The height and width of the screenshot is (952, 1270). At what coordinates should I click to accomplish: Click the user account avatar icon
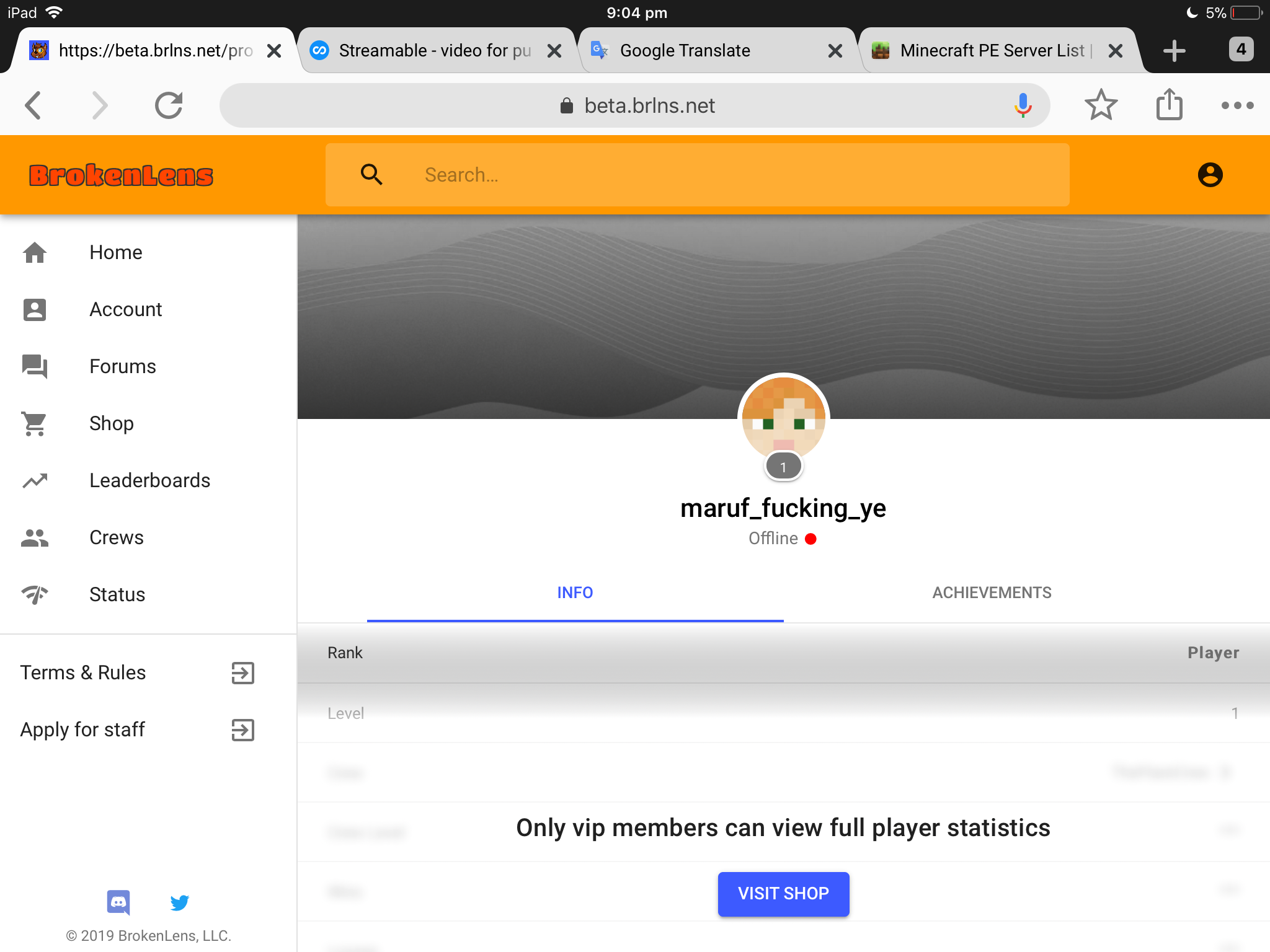tap(1210, 175)
